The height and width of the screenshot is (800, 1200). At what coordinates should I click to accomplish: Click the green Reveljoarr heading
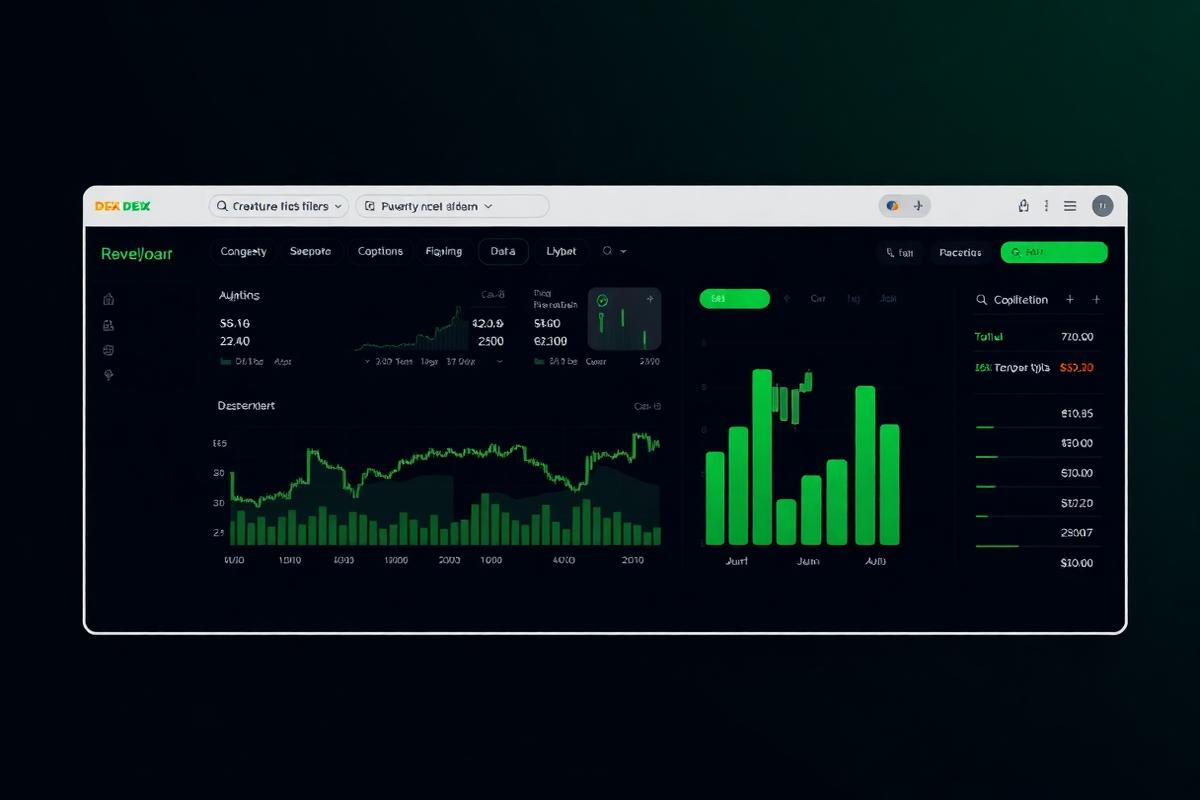click(x=137, y=254)
